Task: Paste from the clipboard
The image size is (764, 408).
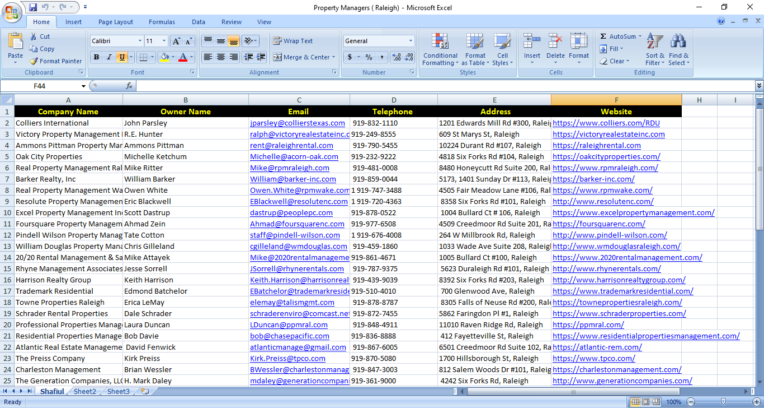Action: [15, 48]
